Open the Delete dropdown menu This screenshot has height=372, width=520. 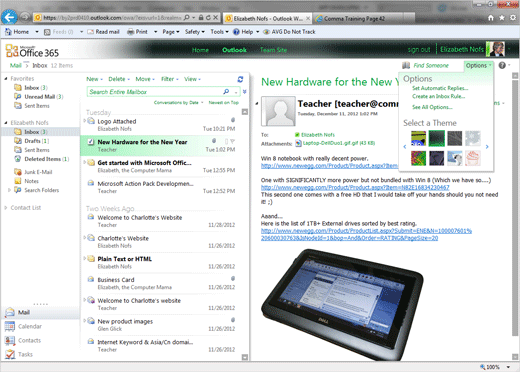coord(119,79)
